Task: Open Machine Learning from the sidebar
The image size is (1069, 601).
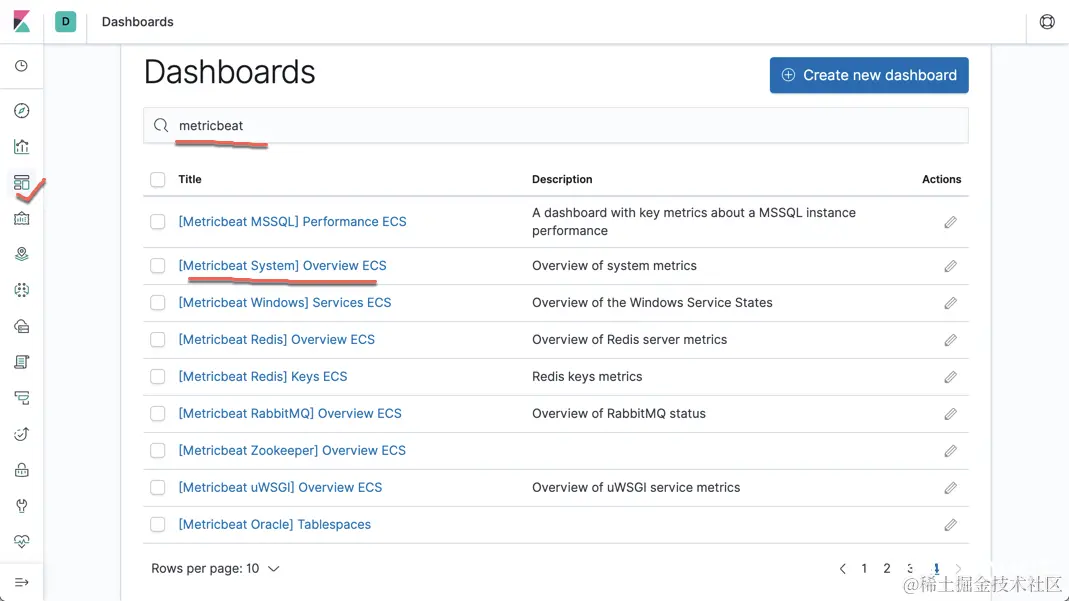Action: [21, 290]
